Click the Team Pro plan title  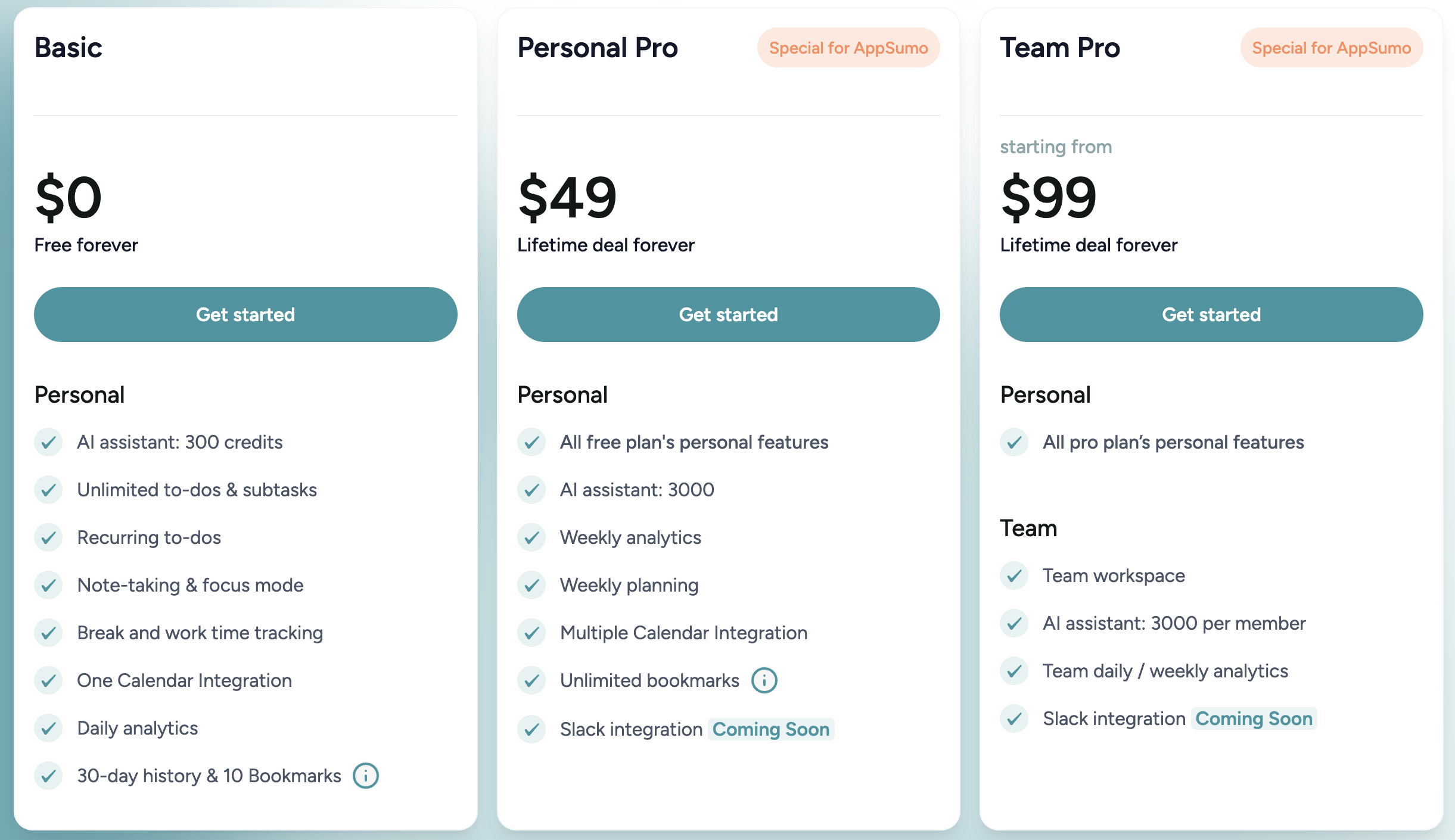(x=1060, y=48)
